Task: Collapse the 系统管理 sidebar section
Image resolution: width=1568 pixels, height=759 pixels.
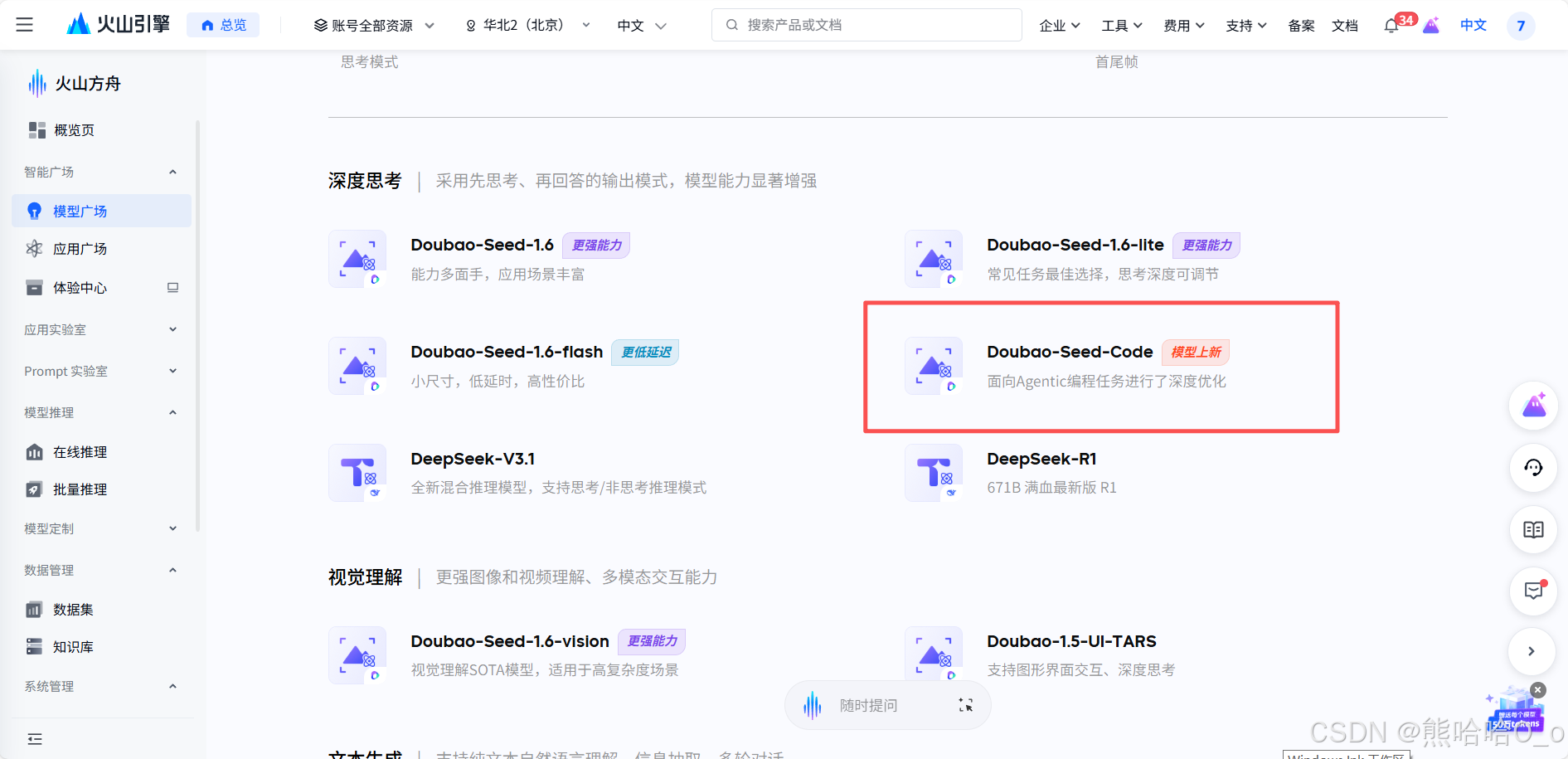Action: (172, 686)
